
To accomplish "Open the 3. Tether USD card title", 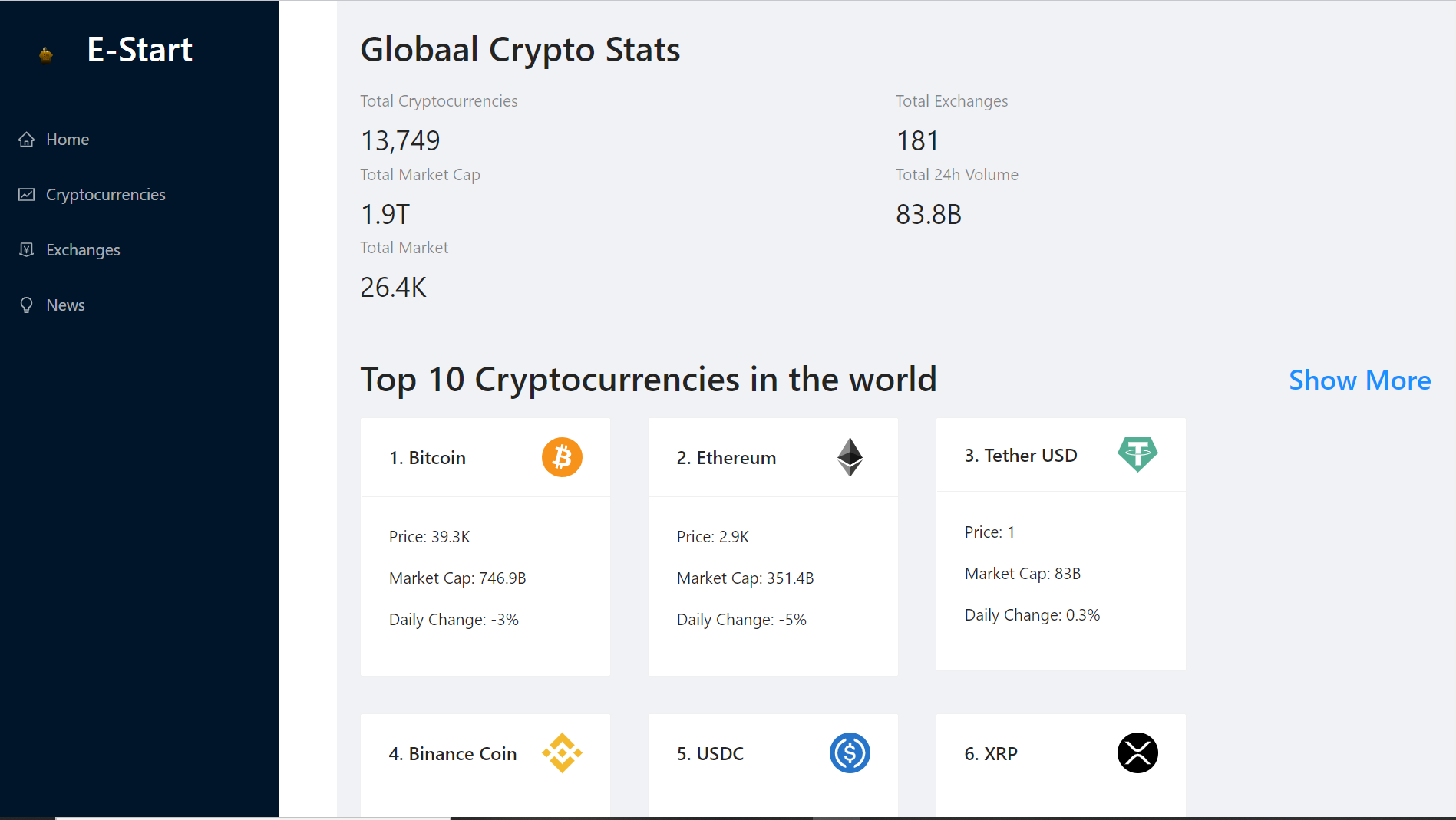I will (x=1021, y=456).
